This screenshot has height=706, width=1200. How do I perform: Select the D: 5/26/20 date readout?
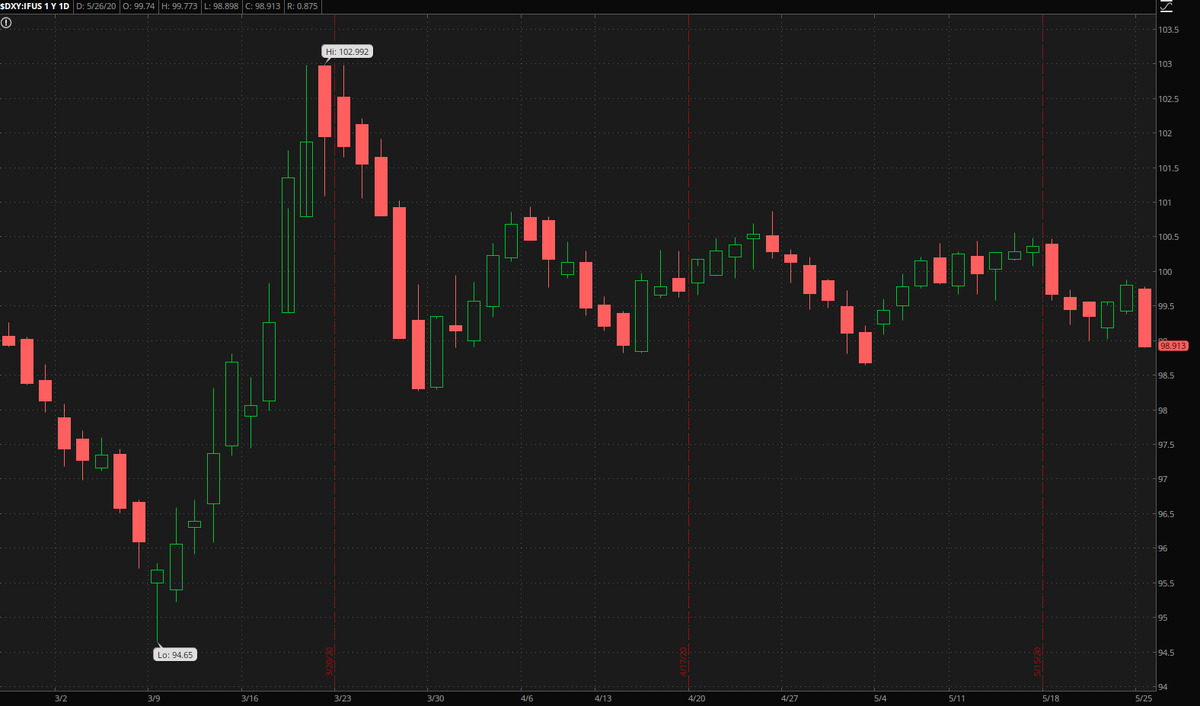(97, 7)
